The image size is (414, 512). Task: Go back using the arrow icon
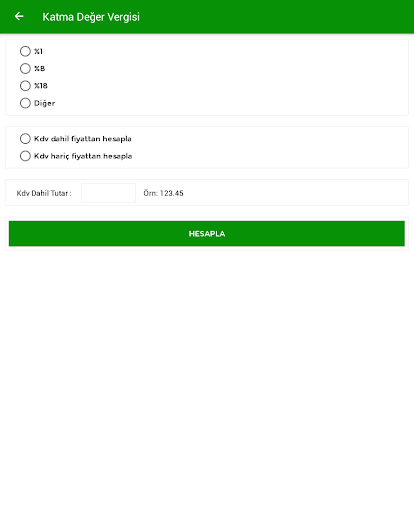point(19,16)
